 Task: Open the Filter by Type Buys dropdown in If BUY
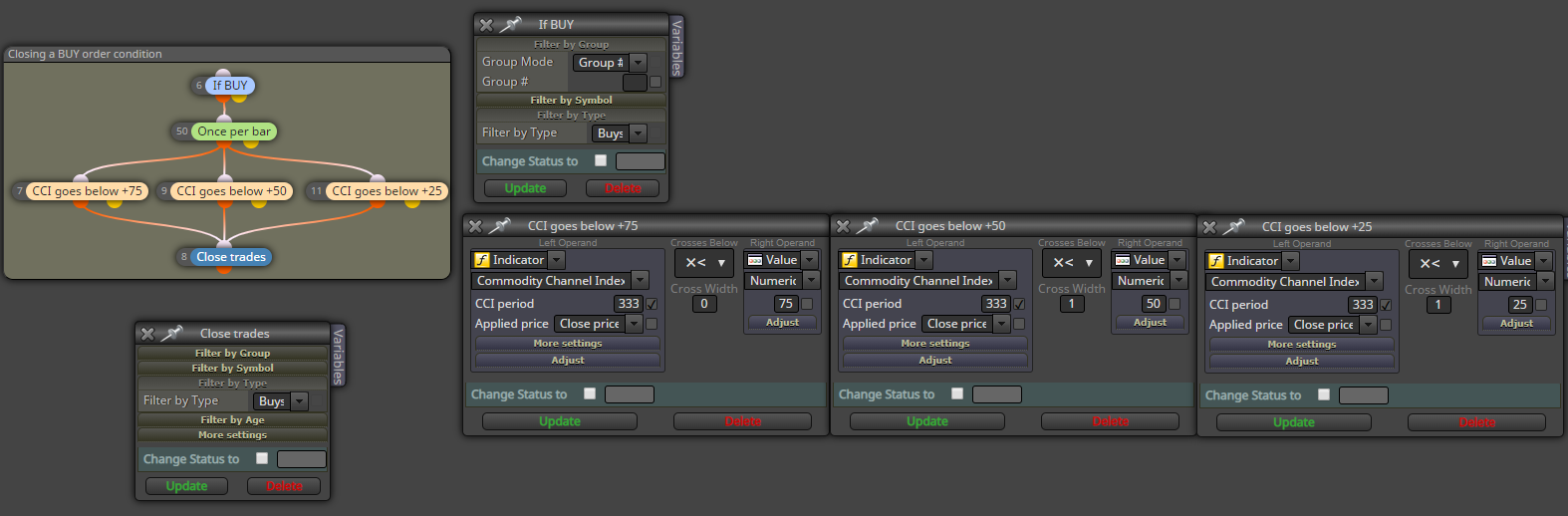(620, 133)
